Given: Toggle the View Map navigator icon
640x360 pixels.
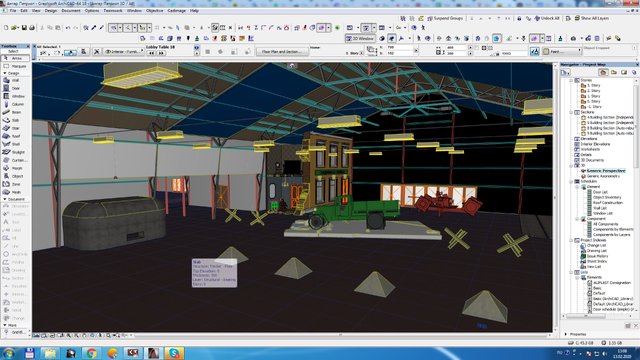Looking at the screenshot, I should (x=613, y=72).
